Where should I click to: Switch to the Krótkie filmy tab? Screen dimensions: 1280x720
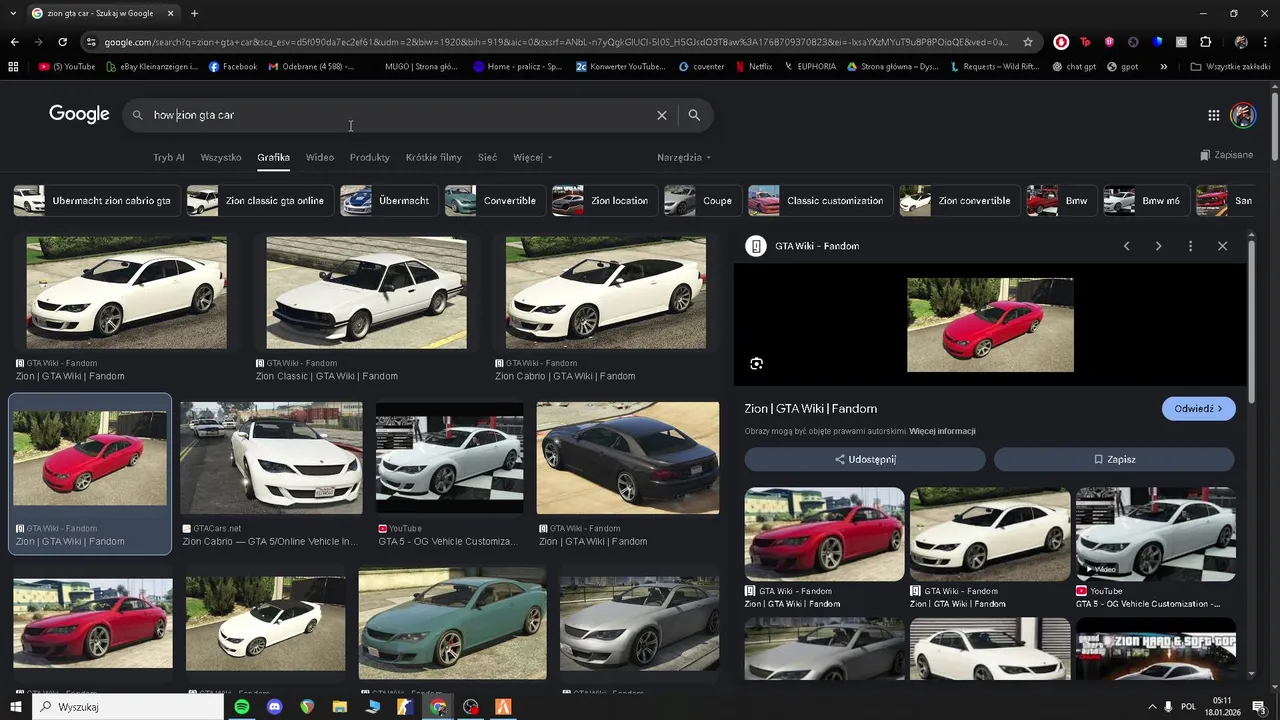(434, 157)
